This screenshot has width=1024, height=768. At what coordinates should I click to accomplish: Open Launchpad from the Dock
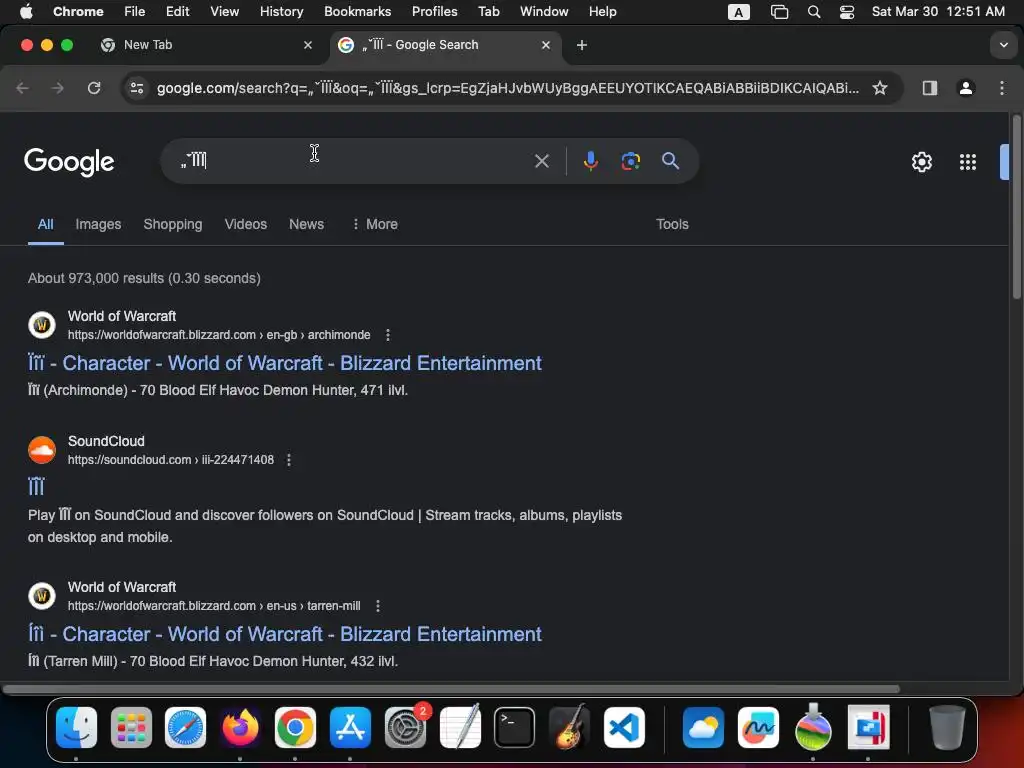(131, 727)
